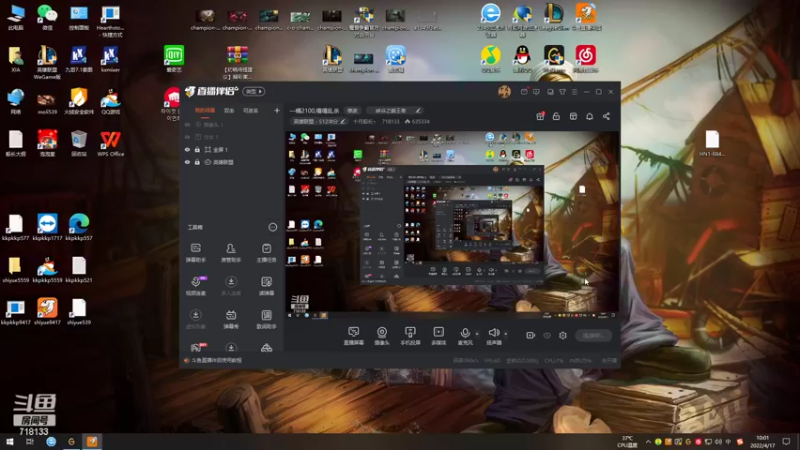The image size is (800, 450).
Task: Show hidden system tray icons chevron
Action: click(648, 441)
